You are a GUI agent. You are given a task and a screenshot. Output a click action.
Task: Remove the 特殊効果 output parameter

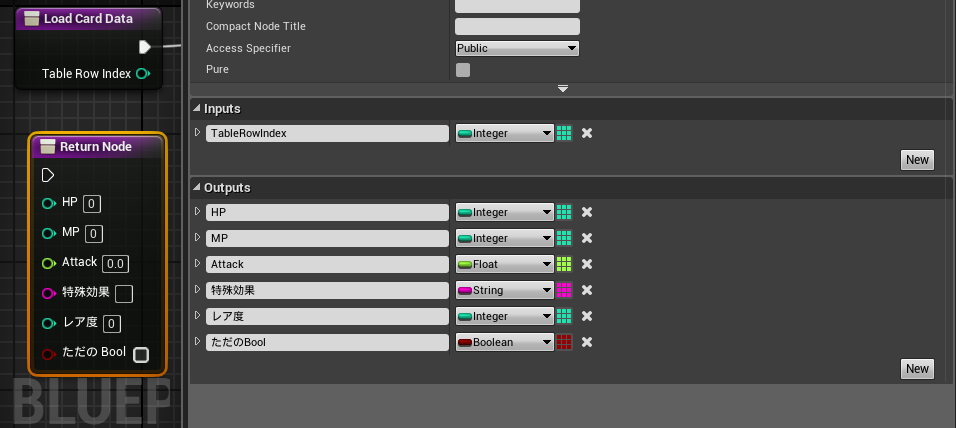coord(587,290)
